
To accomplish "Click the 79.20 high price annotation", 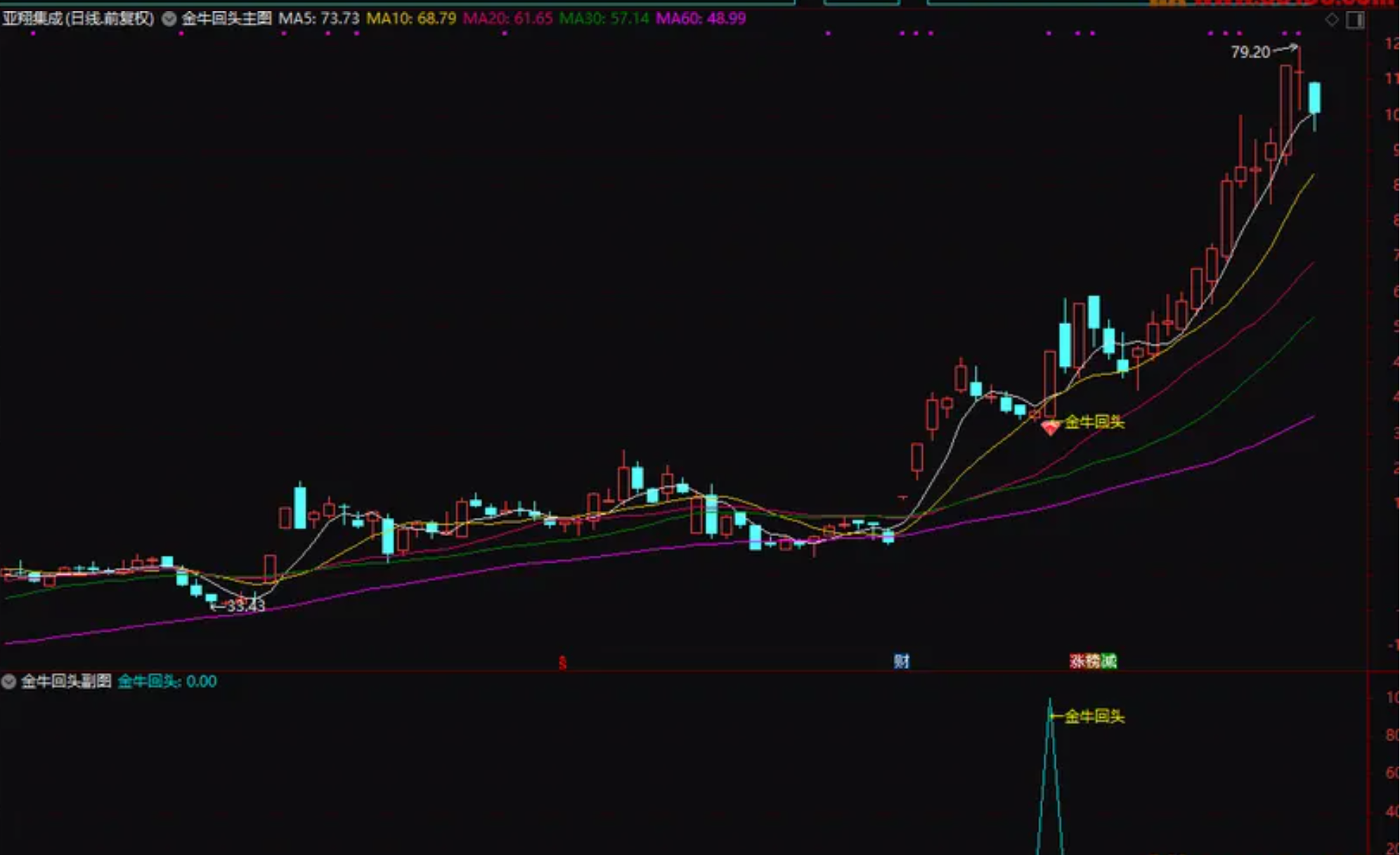I will click(x=1250, y=52).
